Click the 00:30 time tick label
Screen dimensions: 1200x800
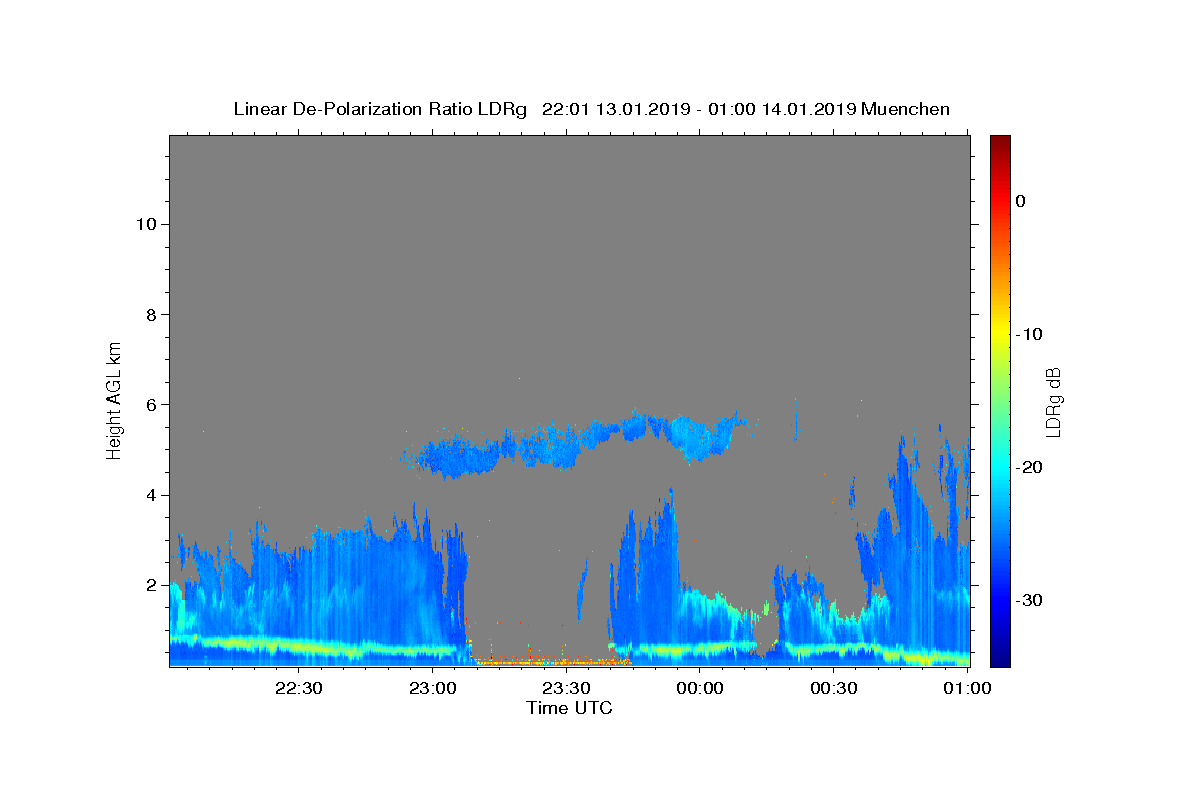(833, 688)
